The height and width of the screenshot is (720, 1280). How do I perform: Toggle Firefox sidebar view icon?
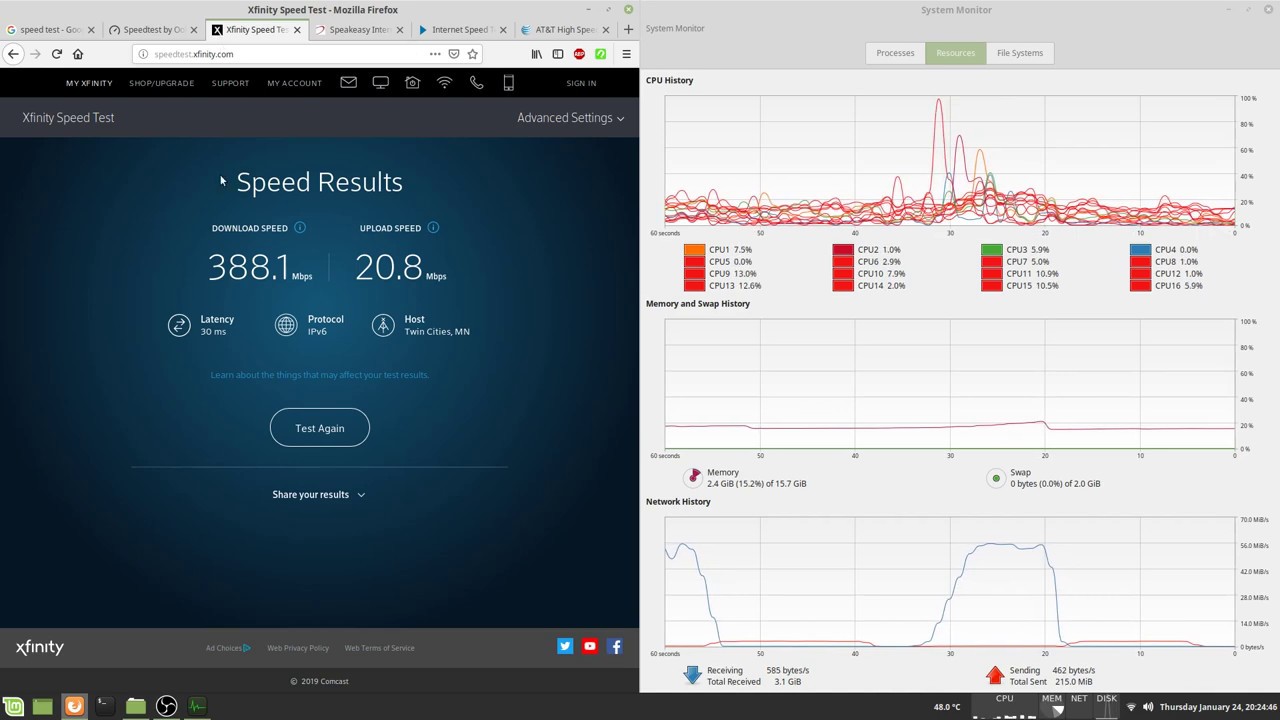[x=558, y=54]
